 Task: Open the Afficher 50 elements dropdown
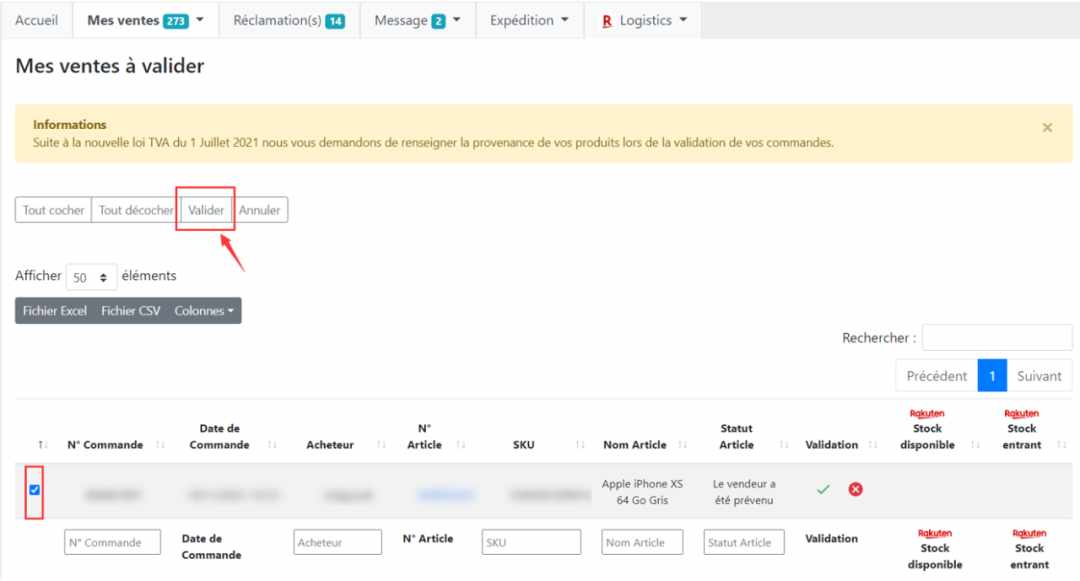(x=92, y=277)
